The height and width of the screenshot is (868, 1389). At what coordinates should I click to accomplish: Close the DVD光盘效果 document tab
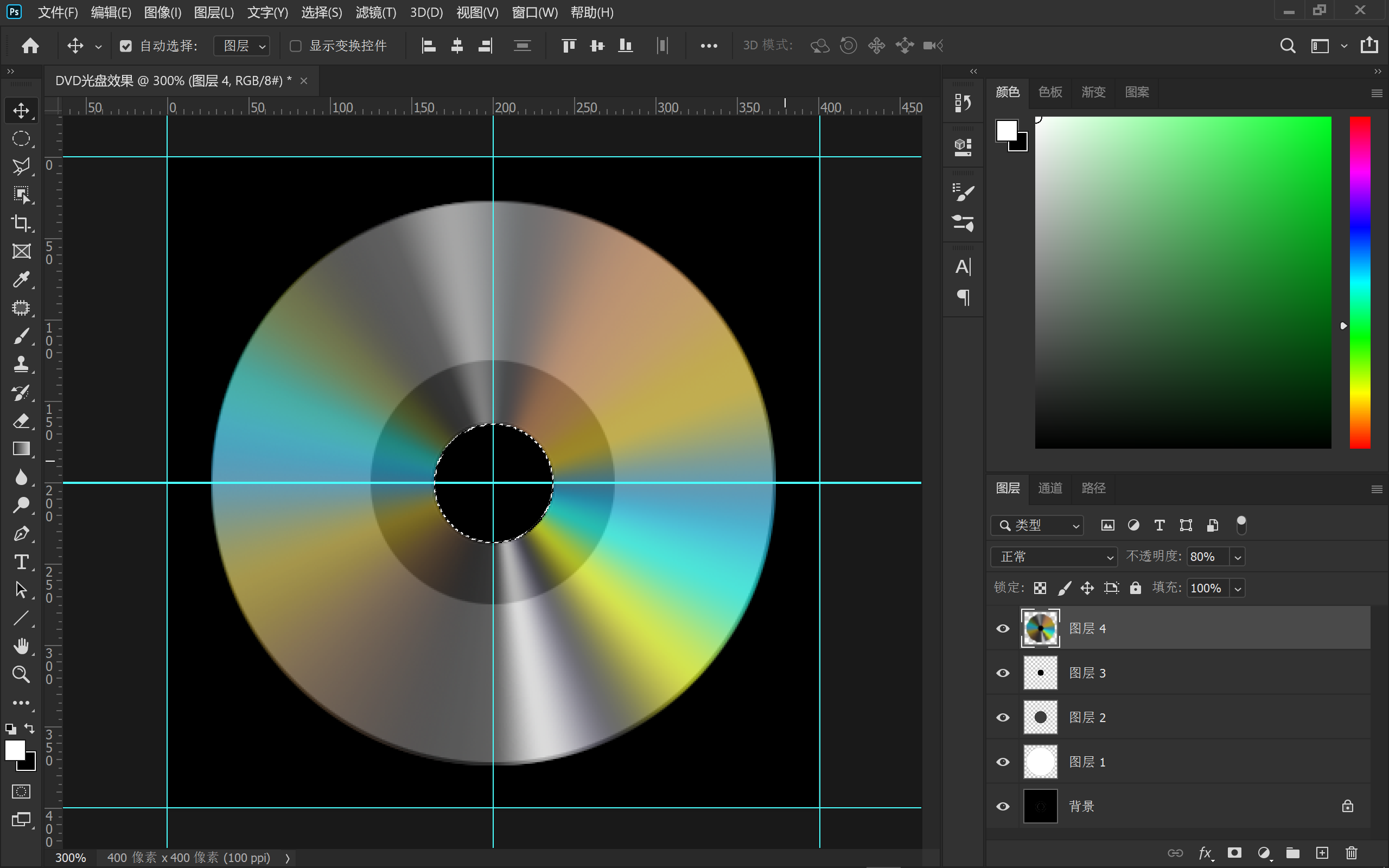304,81
